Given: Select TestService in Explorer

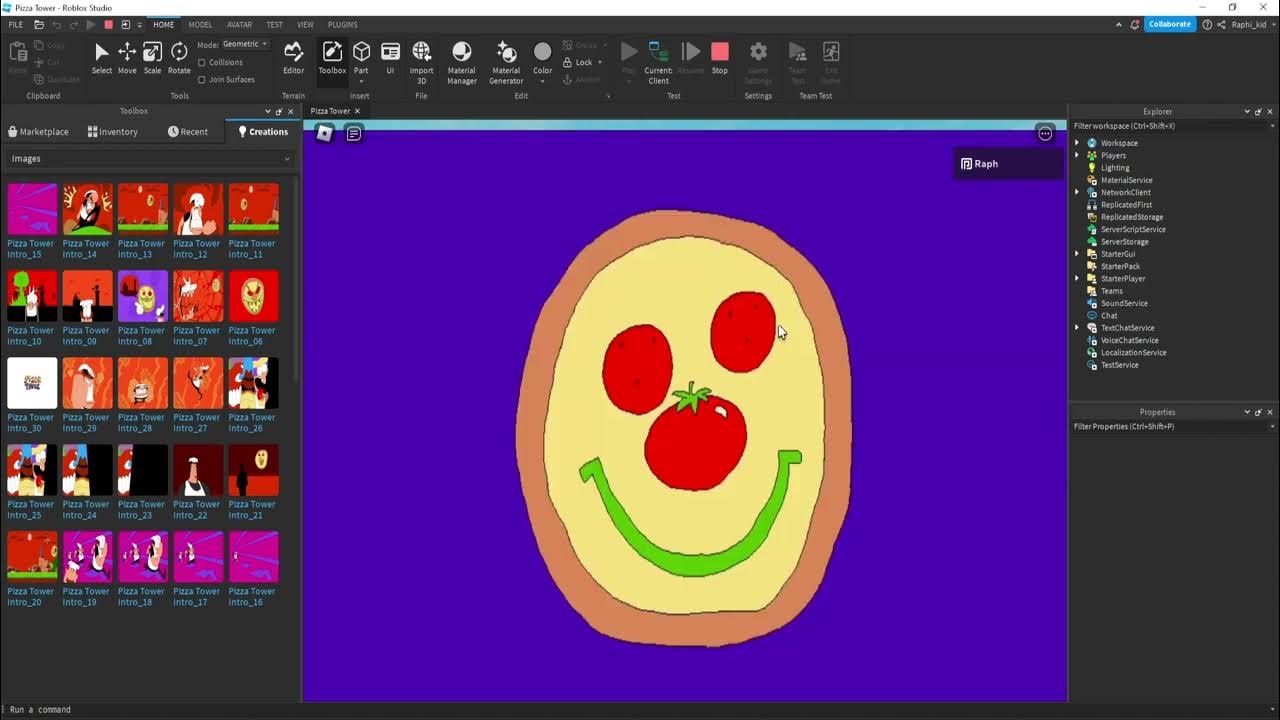Looking at the screenshot, I should tap(1119, 365).
